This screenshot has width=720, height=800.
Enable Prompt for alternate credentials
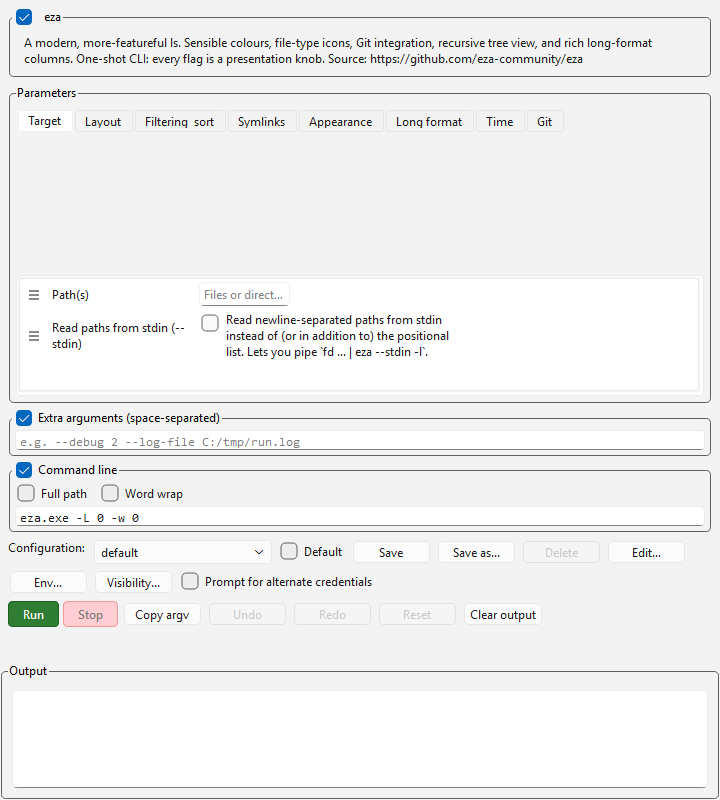(190, 582)
